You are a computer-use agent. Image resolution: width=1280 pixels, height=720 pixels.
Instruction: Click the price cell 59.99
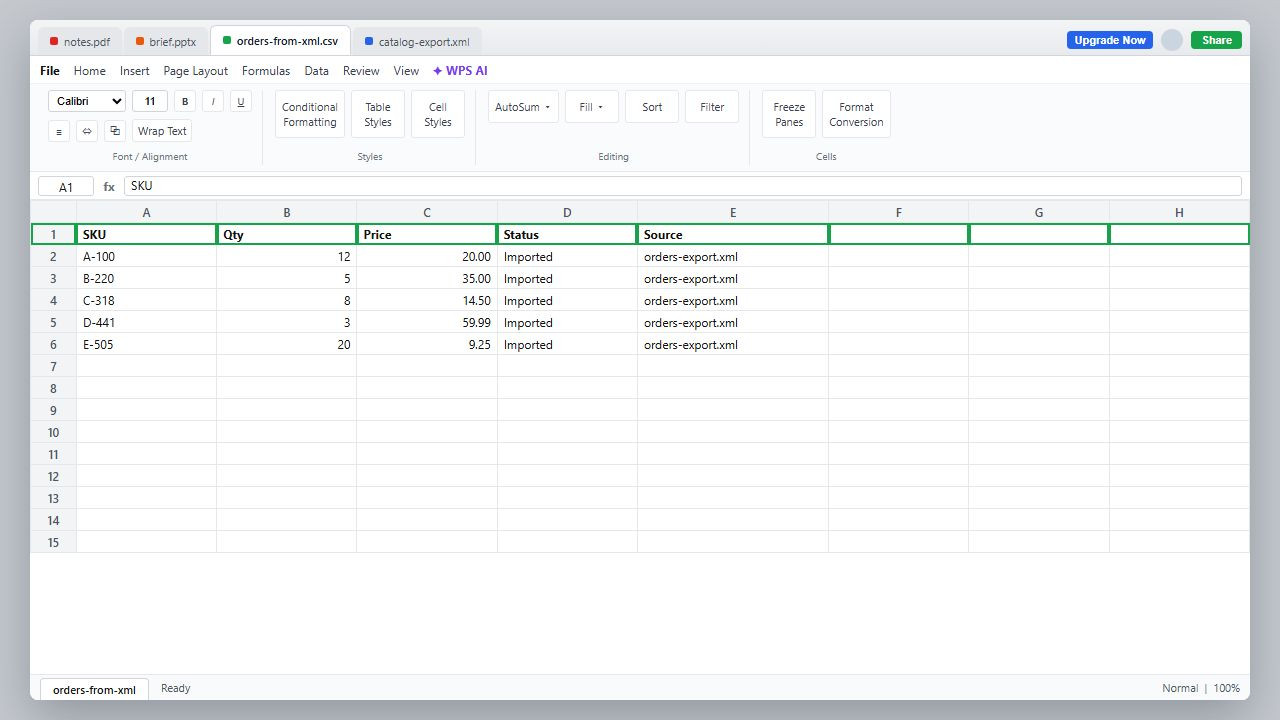click(427, 323)
